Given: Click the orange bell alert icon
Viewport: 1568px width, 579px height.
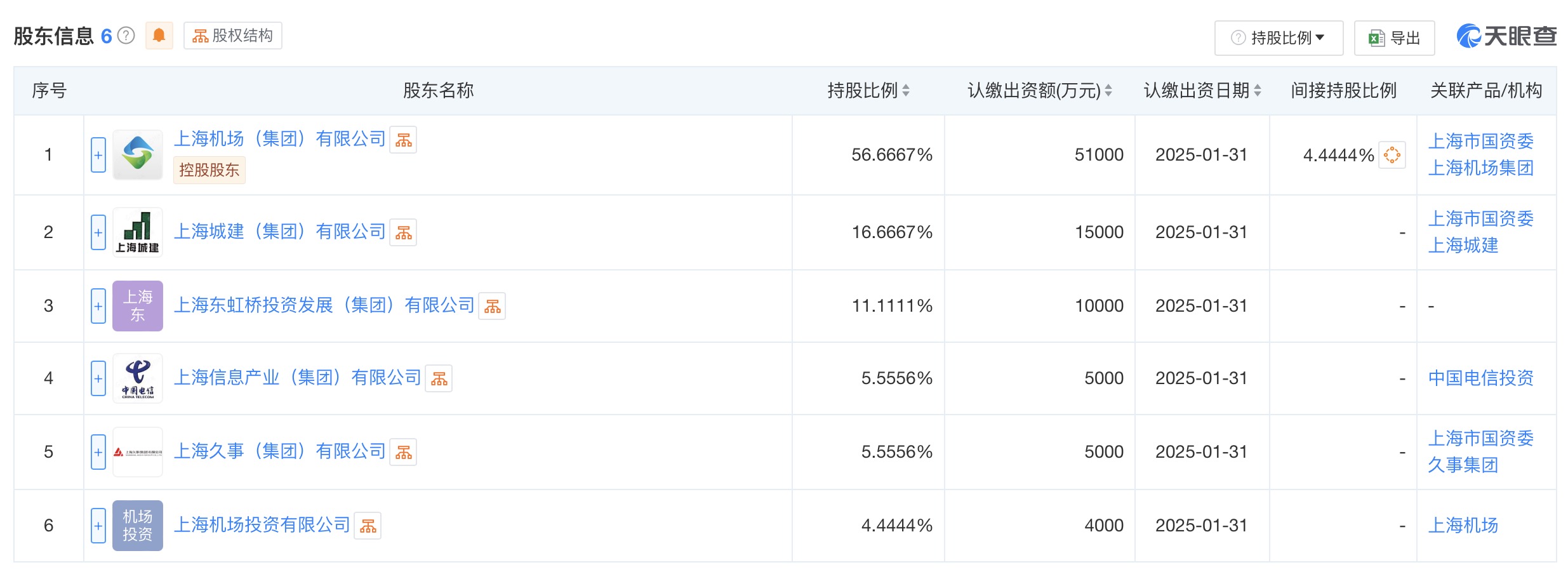Looking at the screenshot, I should 159,36.
